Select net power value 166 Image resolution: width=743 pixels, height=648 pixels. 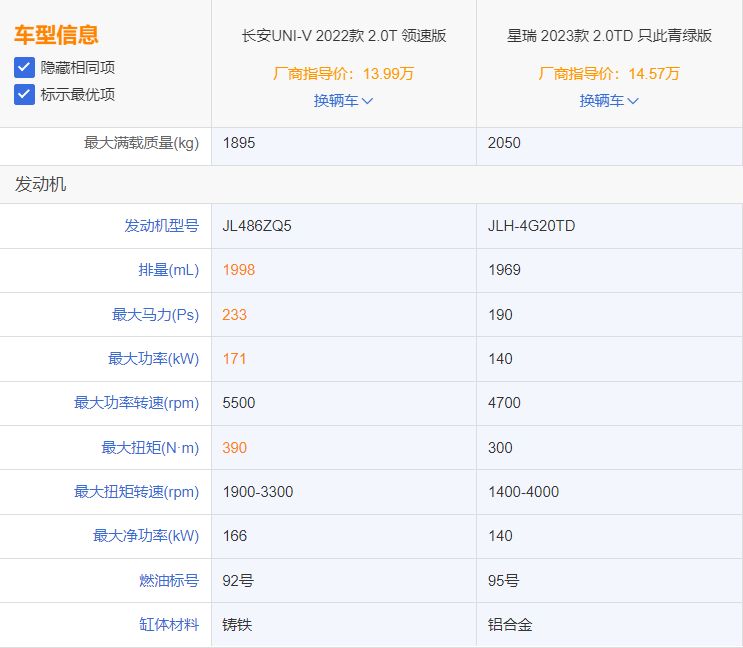tap(235, 536)
